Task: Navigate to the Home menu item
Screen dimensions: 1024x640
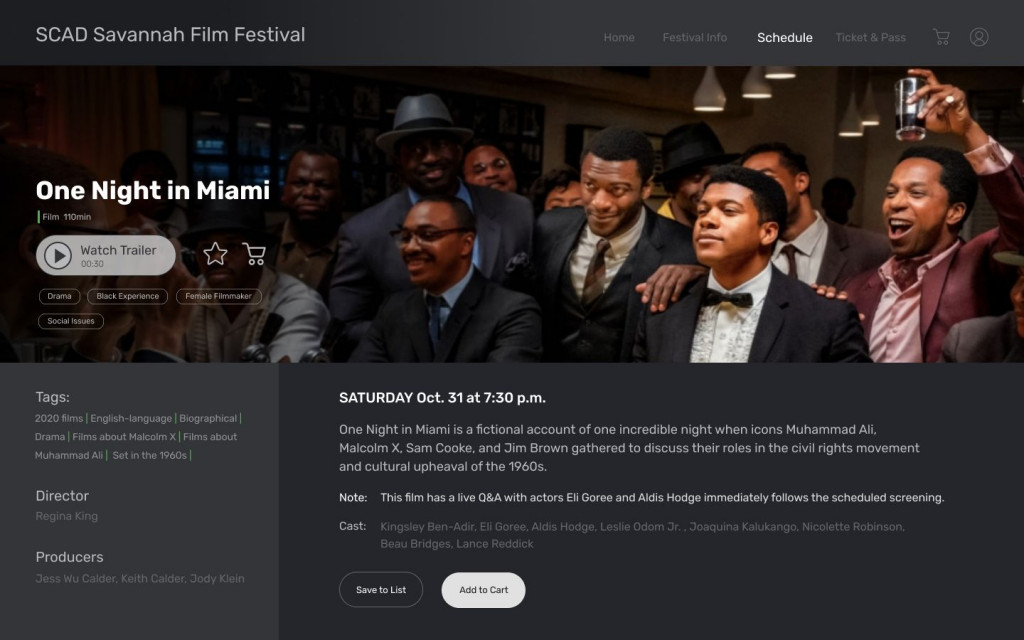Action: [619, 37]
